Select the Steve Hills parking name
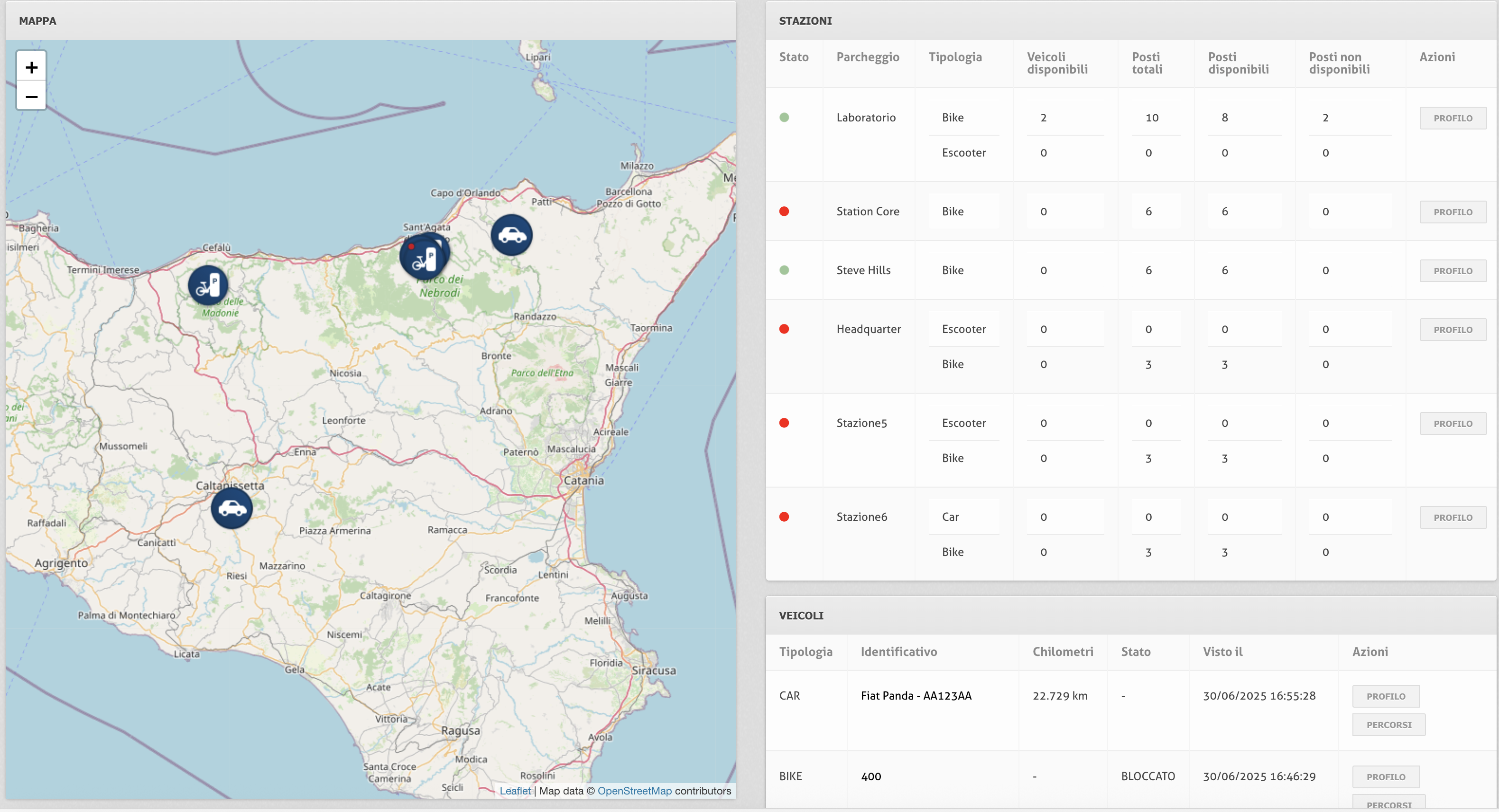Viewport: 1499px width, 812px height. [x=863, y=270]
